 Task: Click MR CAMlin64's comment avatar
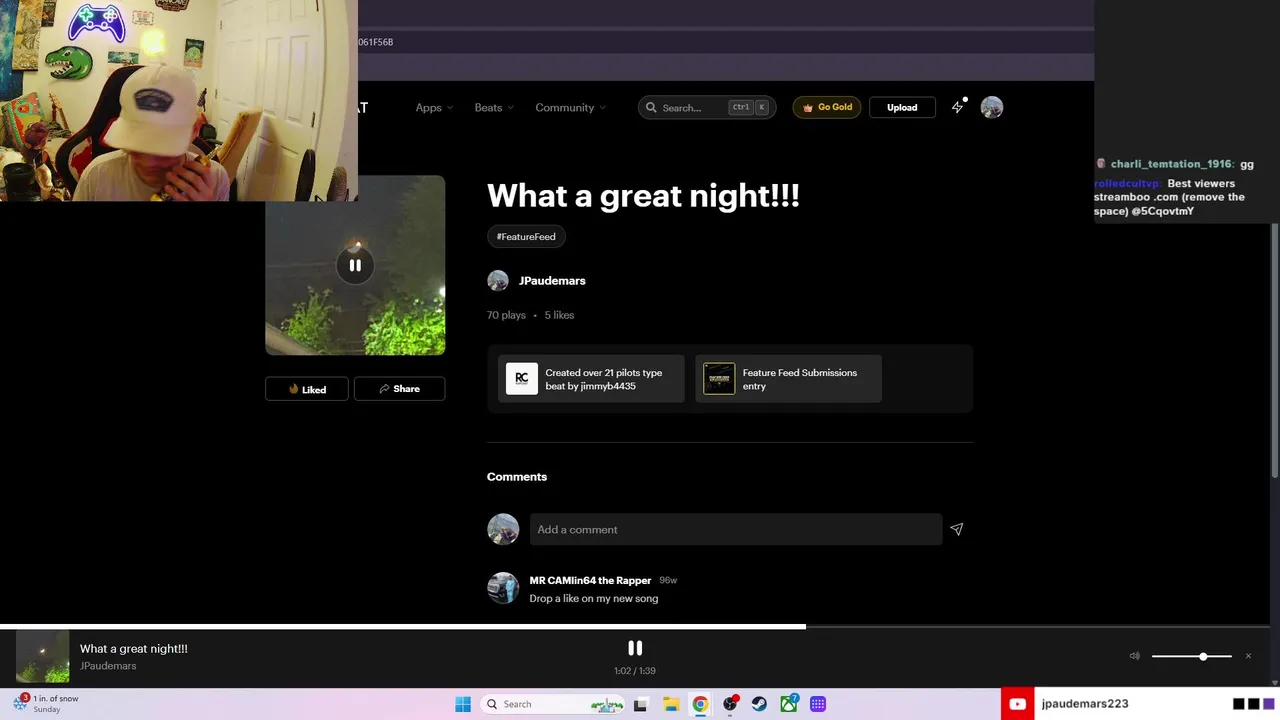pos(503,588)
